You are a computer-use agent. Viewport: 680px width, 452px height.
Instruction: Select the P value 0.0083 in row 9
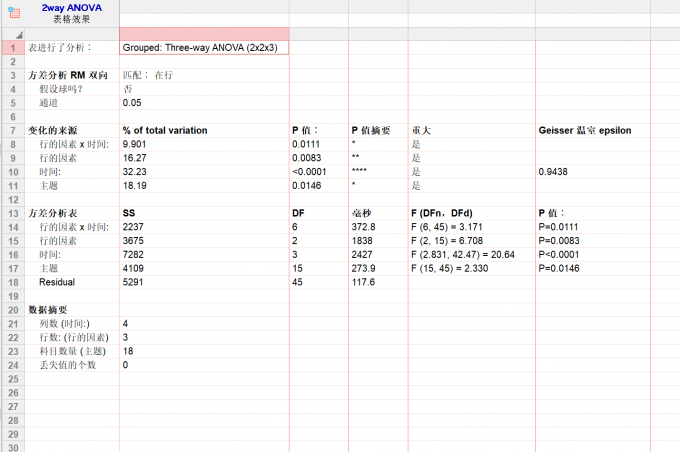coord(306,158)
